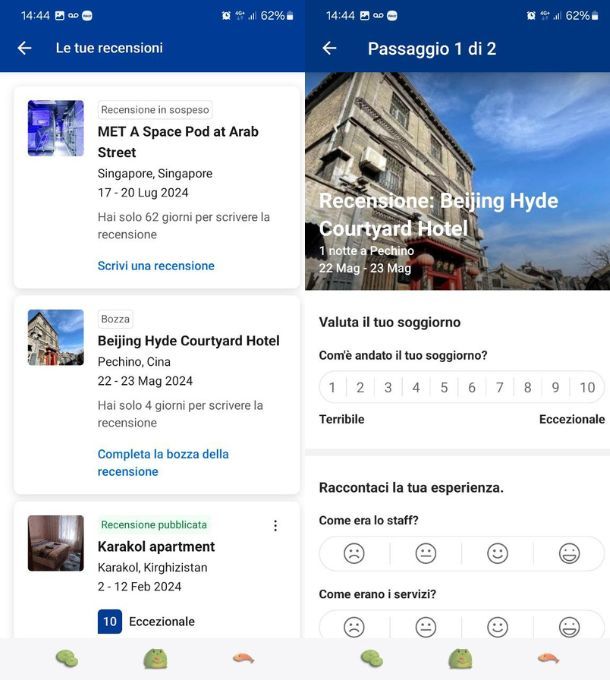Tap Hai solo 4 giorni notice
Viewport: 610px width, 680px height.
[x=180, y=414]
